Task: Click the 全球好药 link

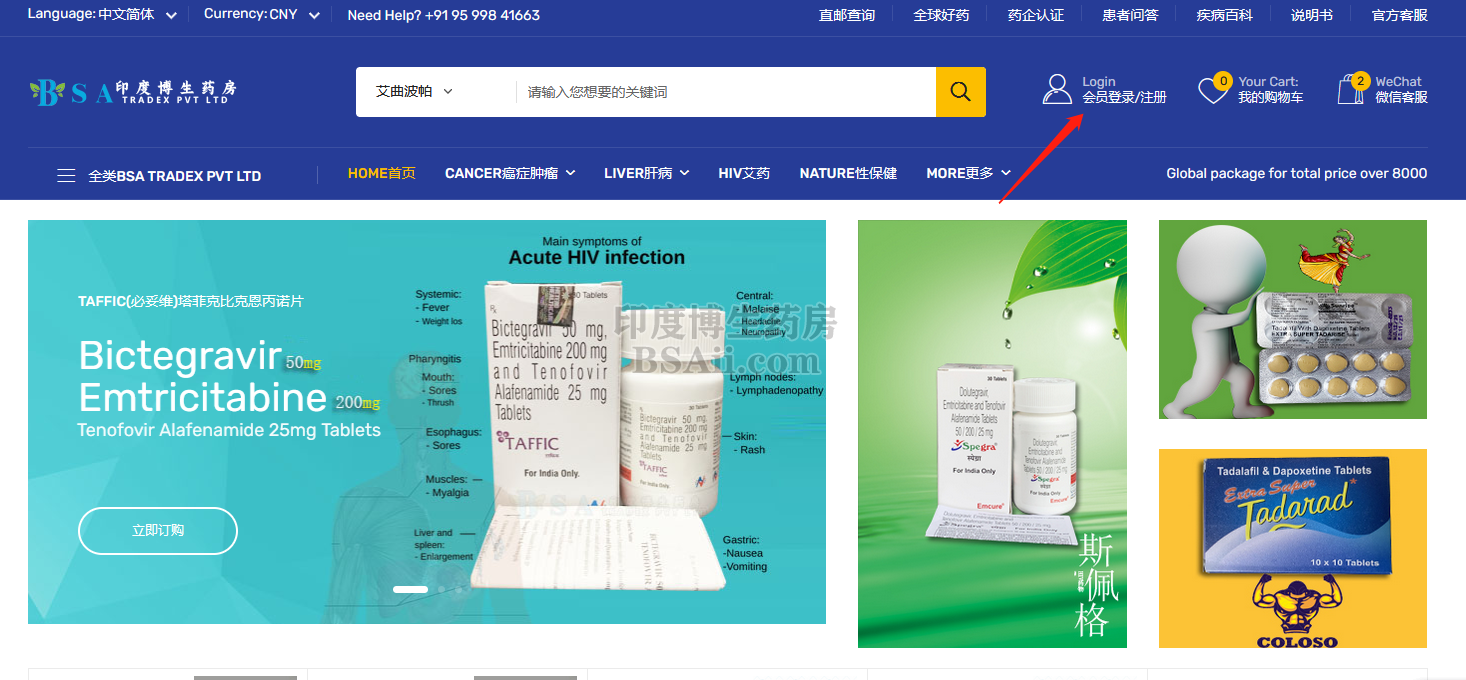Action: [x=941, y=15]
